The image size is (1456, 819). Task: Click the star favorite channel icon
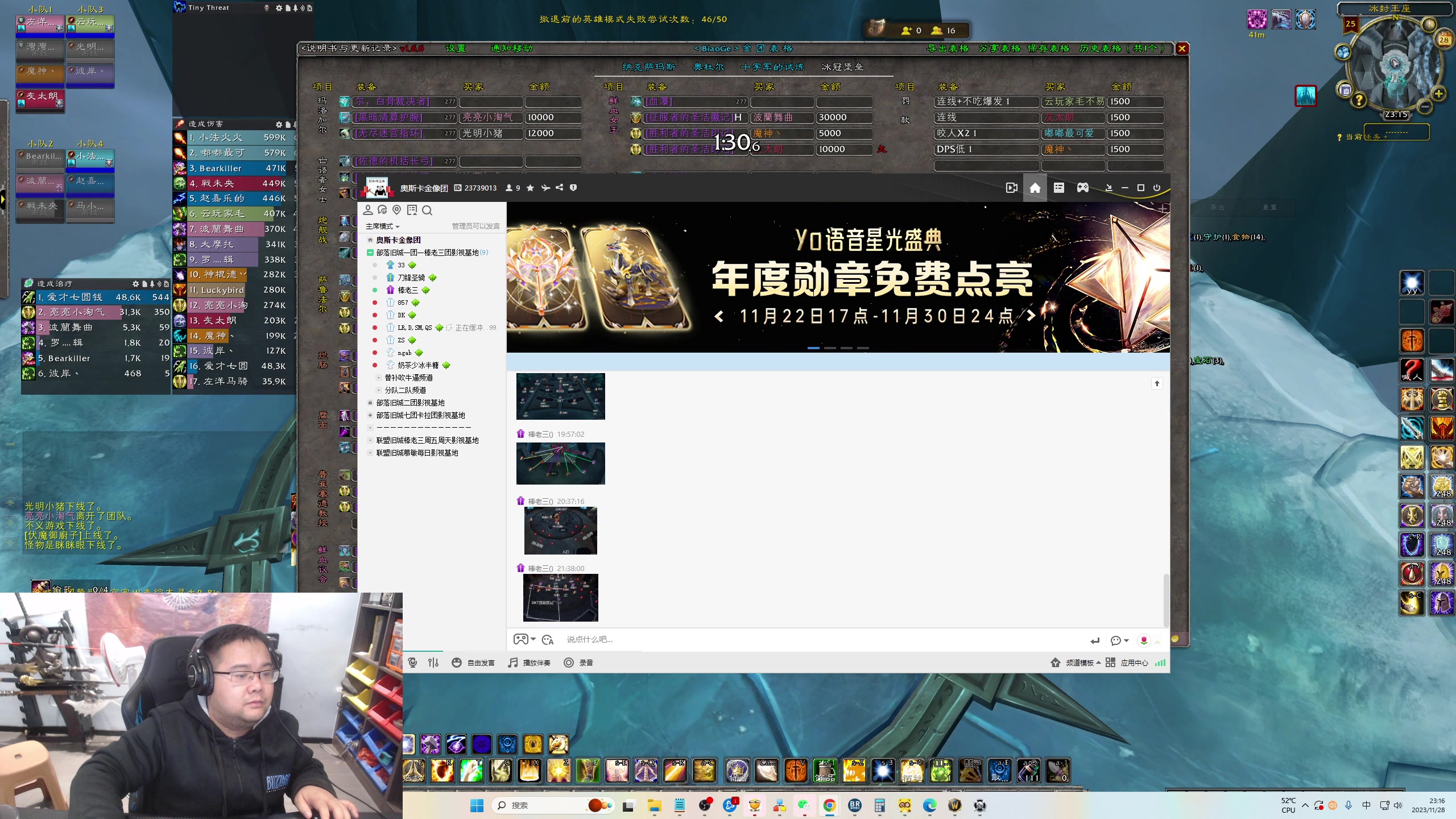tap(530, 188)
